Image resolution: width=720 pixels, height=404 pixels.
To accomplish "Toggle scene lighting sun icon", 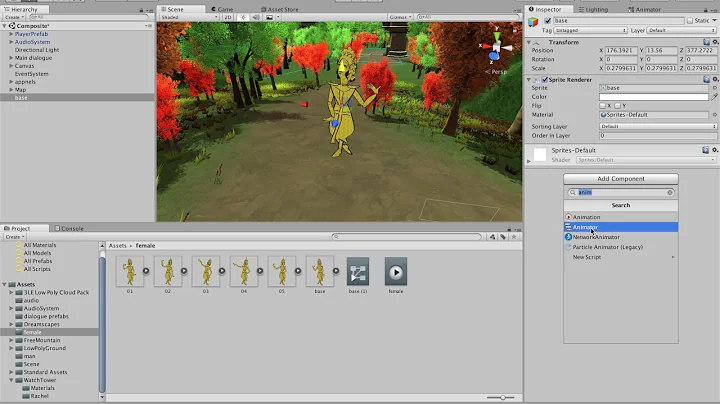I will (x=243, y=17).
